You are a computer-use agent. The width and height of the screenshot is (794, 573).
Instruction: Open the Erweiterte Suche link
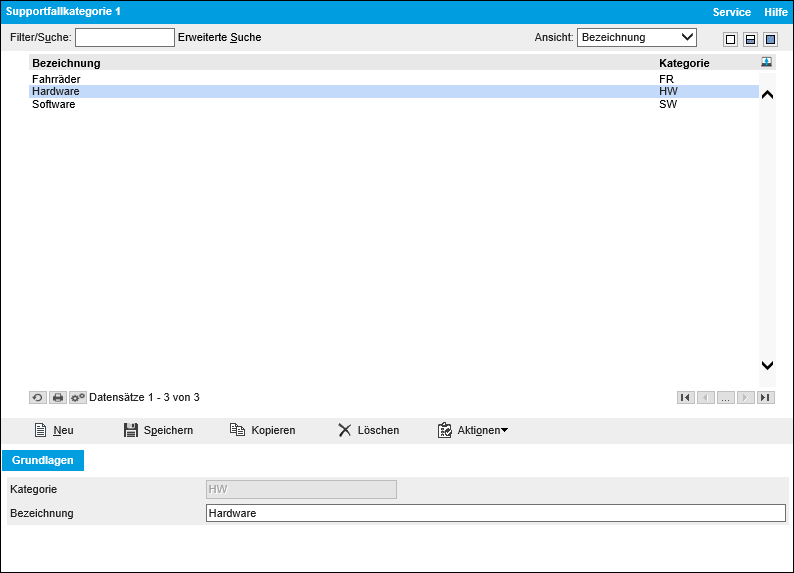click(219, 38)
